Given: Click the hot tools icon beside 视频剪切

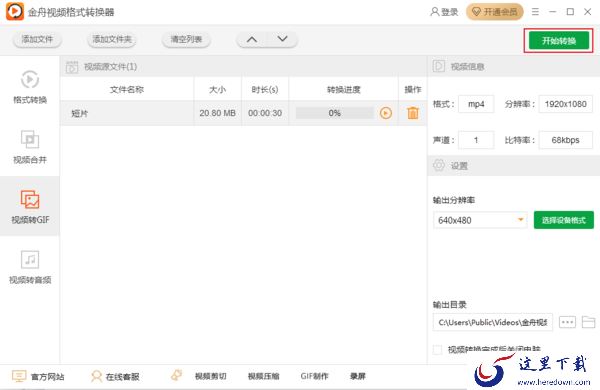Looking at the screenshot, I should [177, 375].
